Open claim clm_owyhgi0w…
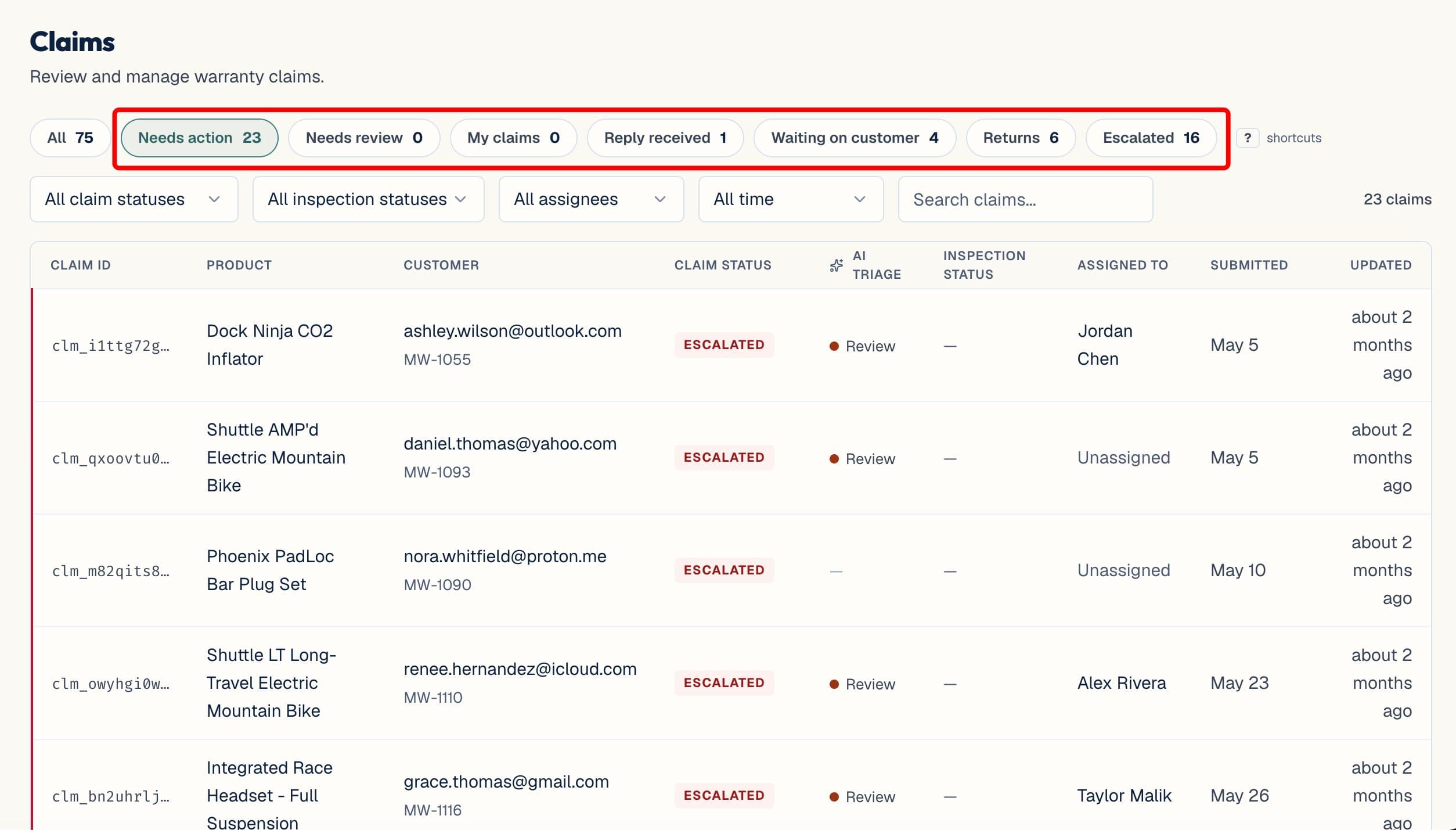 click(111, 684)
